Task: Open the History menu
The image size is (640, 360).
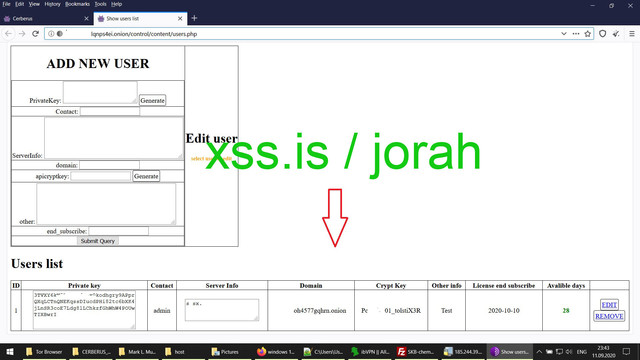Action: pyautogui.click(x=52, y=4)
